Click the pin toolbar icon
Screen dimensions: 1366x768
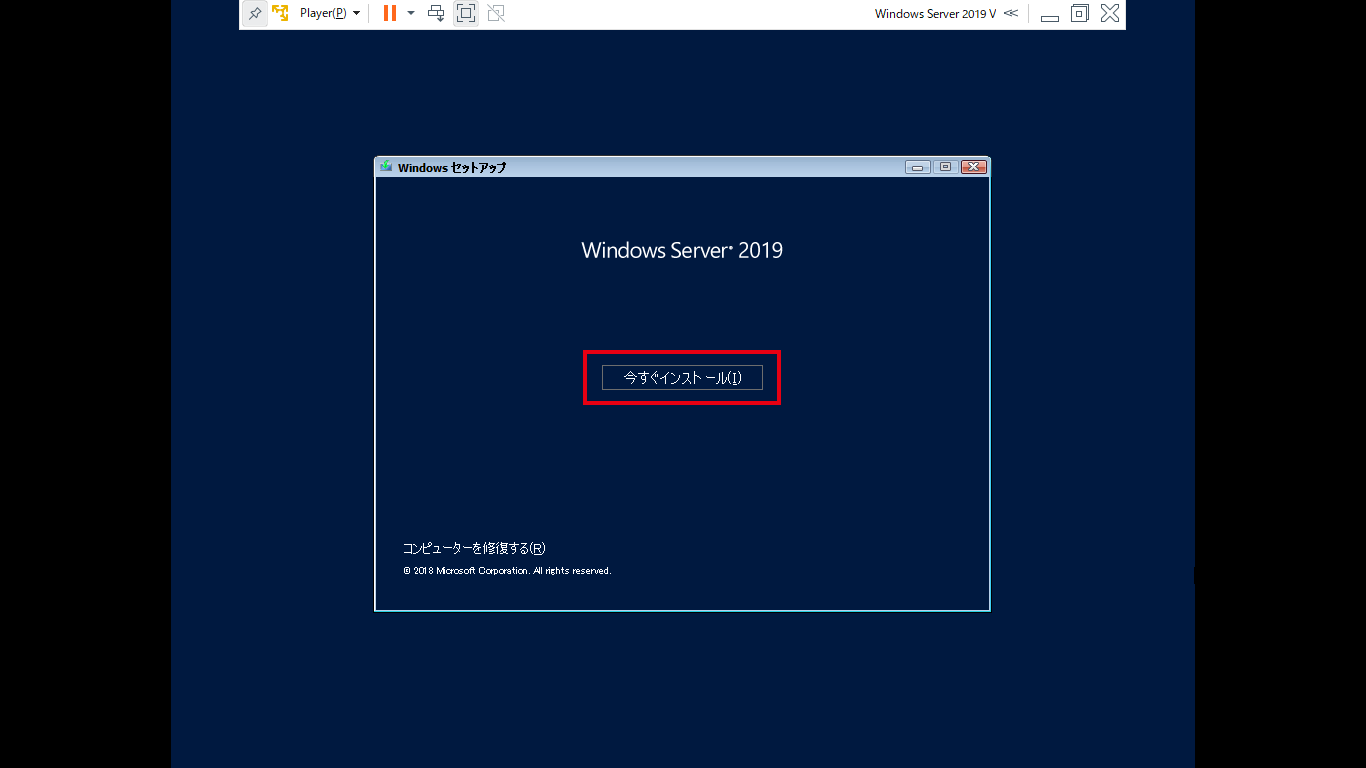tap(255, 14)
